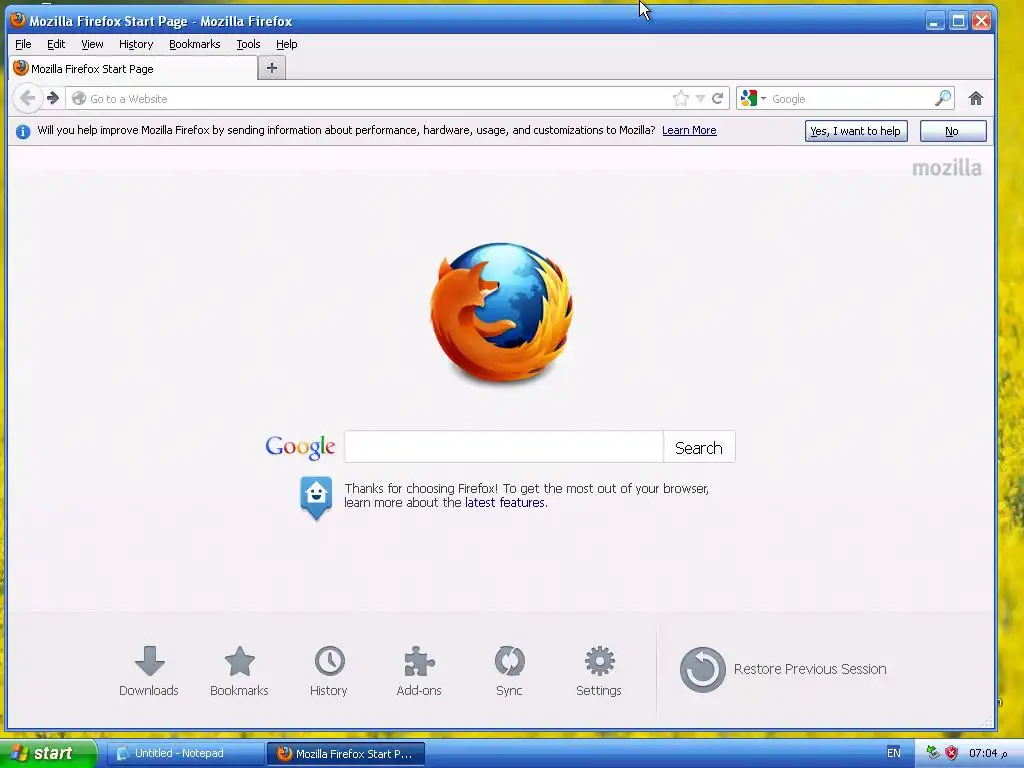
Task: Bookmark this page with the star icon
Action: point(680,99)
